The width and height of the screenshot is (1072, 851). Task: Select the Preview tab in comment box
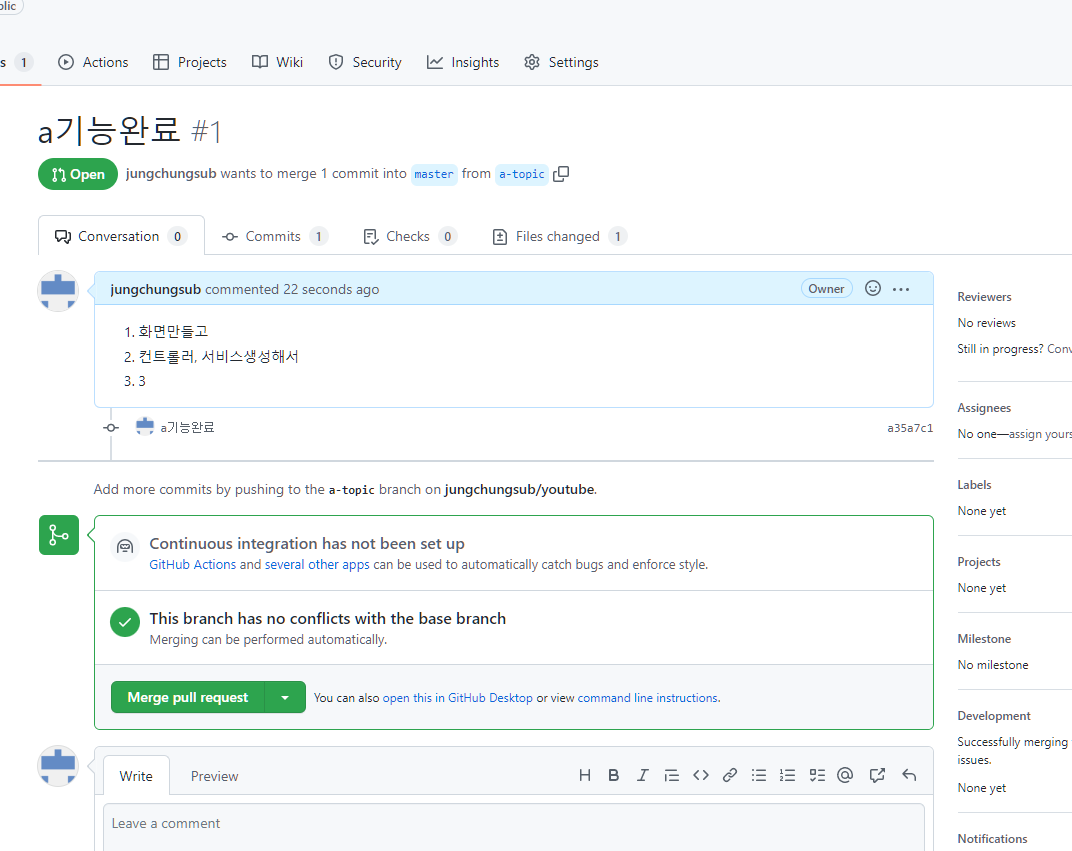point(214,776)
